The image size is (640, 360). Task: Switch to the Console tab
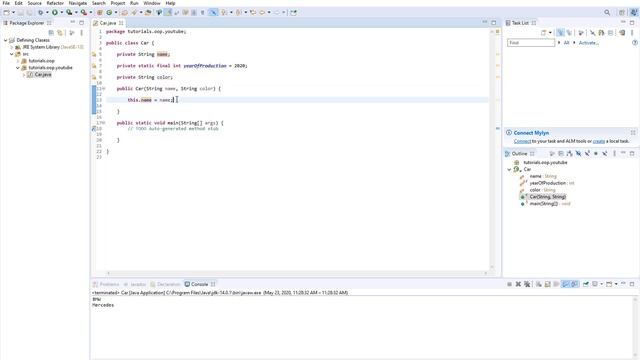click(199, 284)
